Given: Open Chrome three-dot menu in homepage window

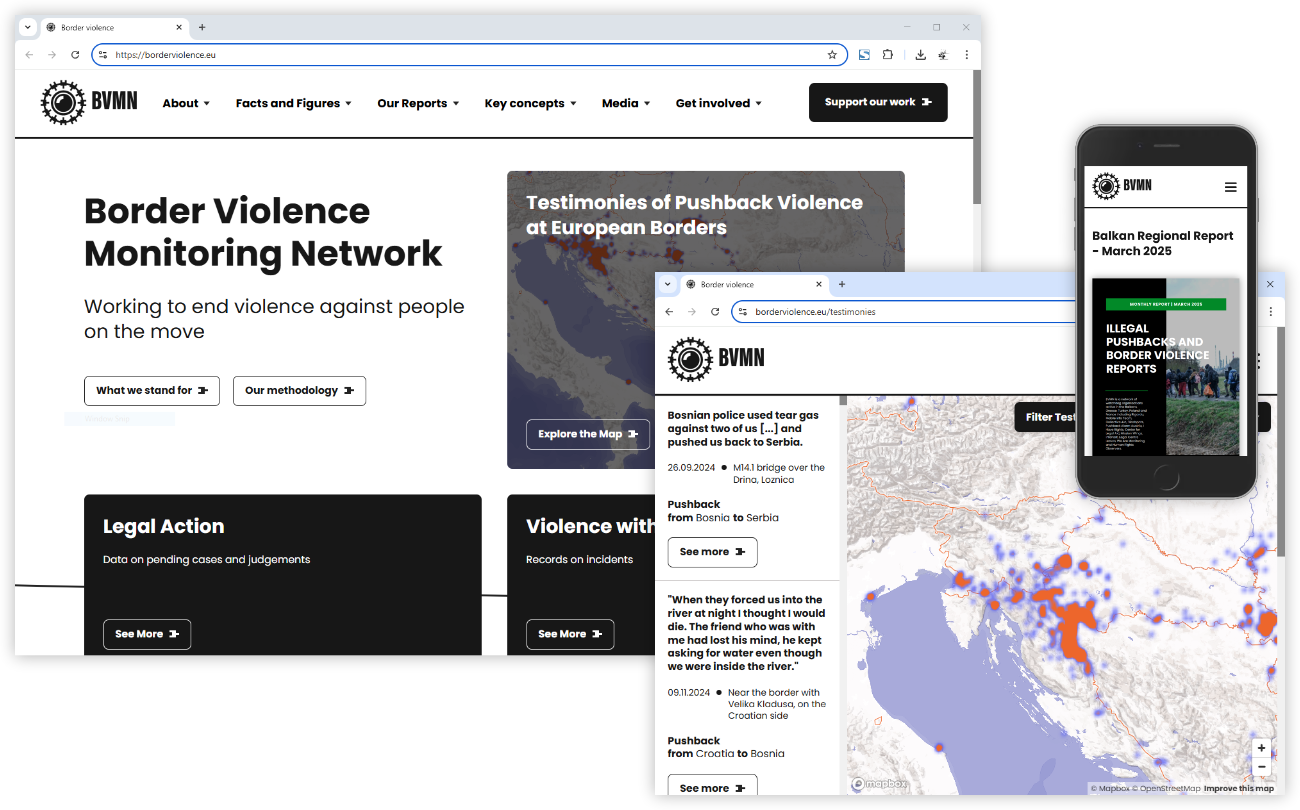Looking at the screenshot, I should pyautogui.click(x=966, y=55).
